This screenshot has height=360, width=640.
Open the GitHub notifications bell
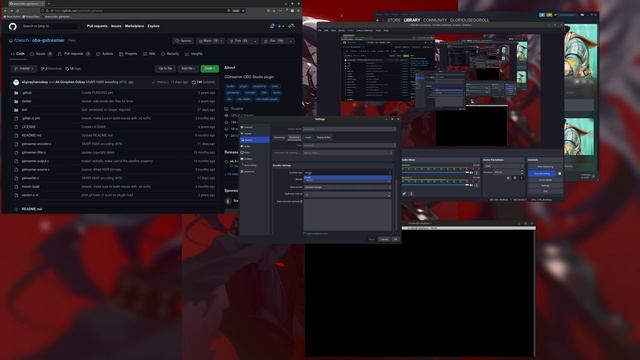click(x=272, y=26)
